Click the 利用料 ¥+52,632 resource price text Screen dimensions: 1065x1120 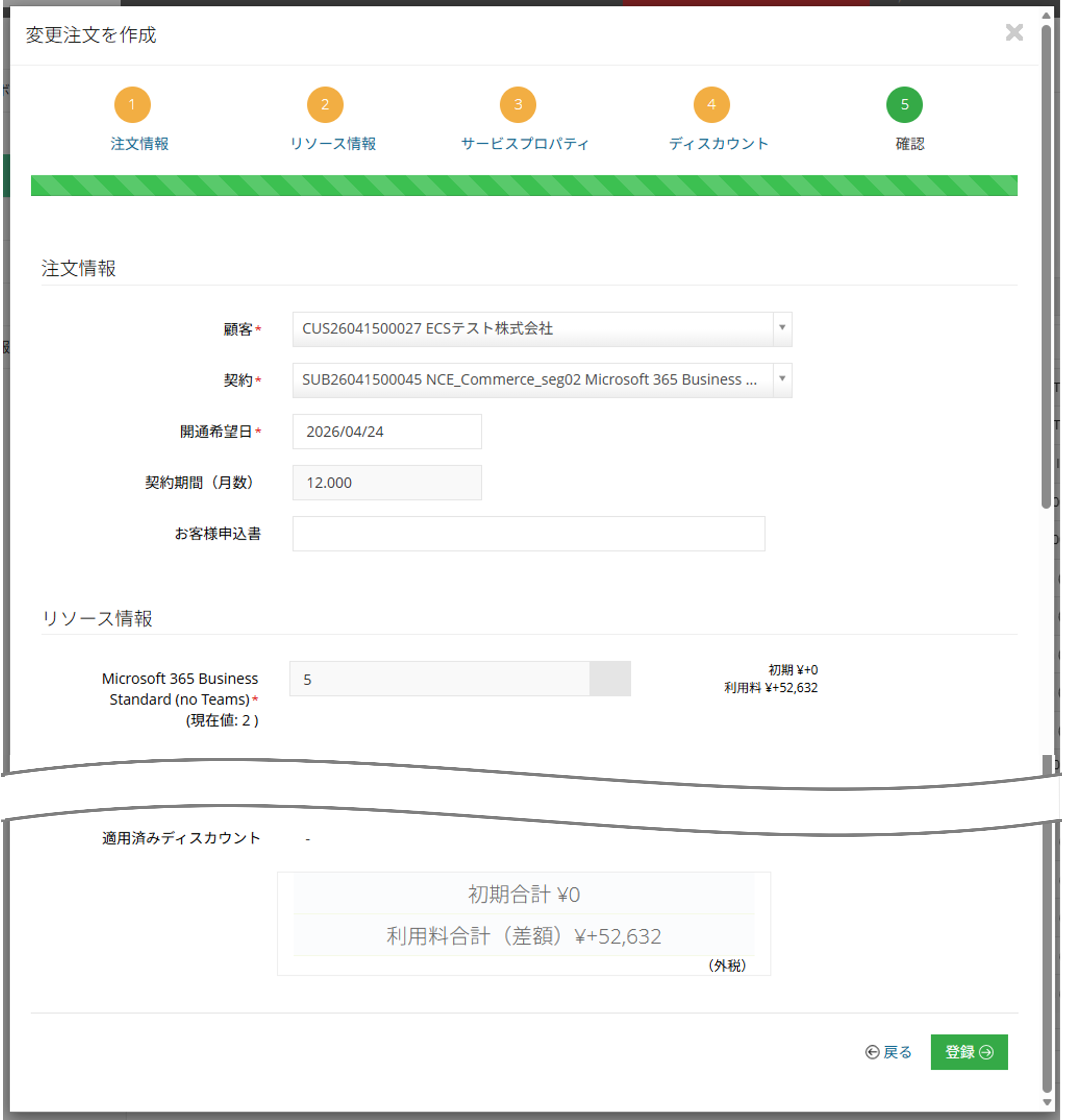click(x=771, y=688)
